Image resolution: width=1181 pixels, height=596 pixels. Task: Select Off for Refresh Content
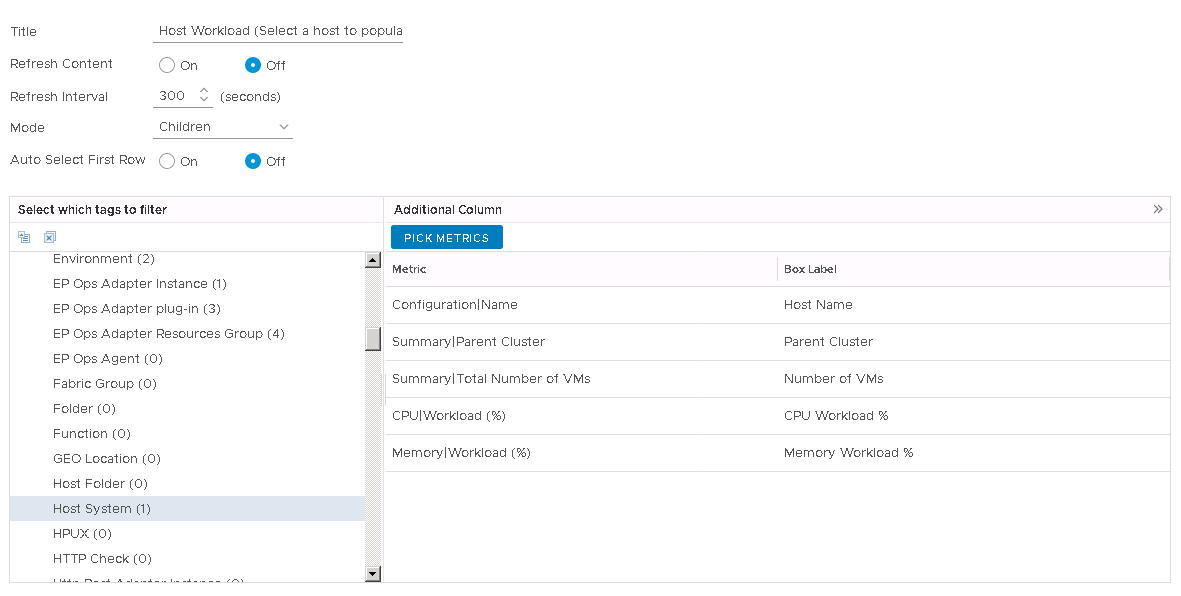[x=253, y=65]
